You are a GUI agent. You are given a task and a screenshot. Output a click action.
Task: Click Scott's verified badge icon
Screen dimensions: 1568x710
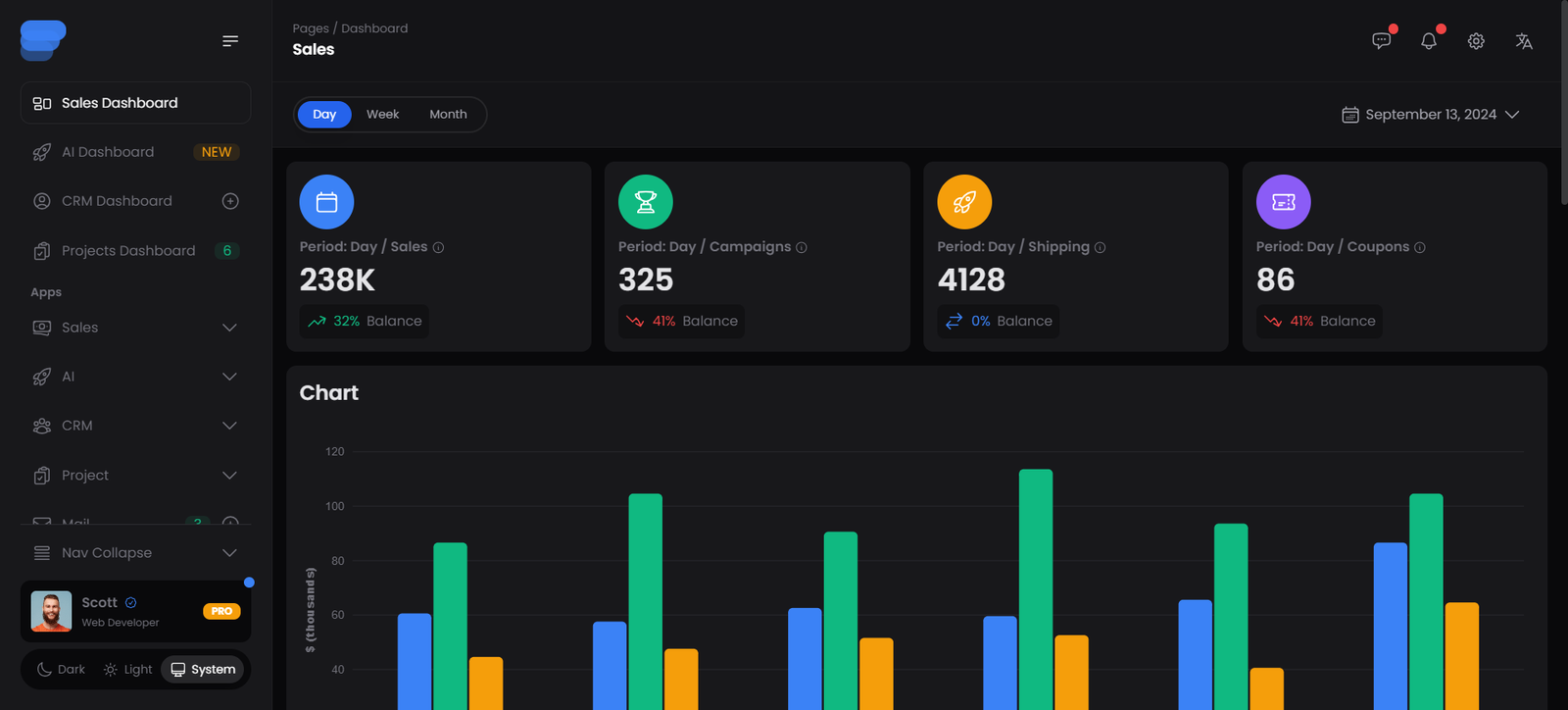point(130,602)
